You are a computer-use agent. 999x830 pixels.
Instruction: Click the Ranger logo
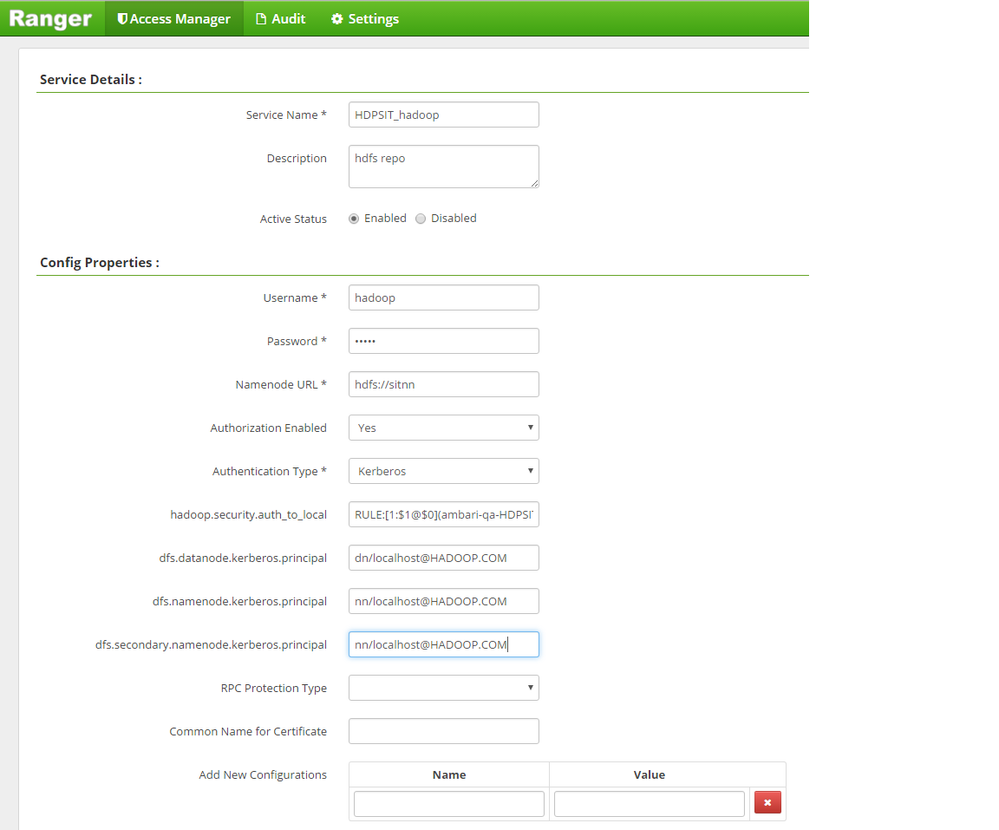point(50,18)
